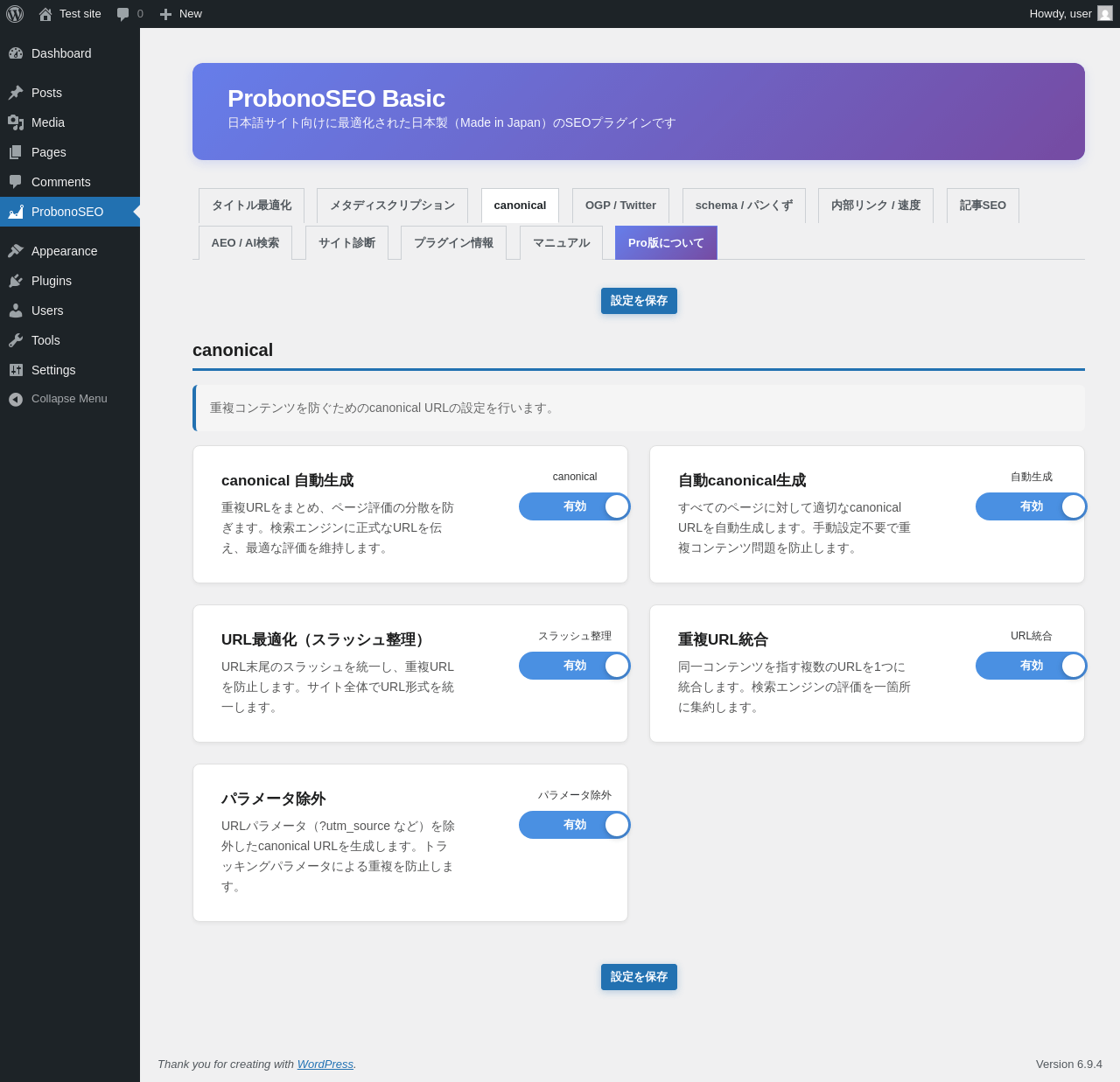Click the Settings sliders icon

(x=16, y=370)
